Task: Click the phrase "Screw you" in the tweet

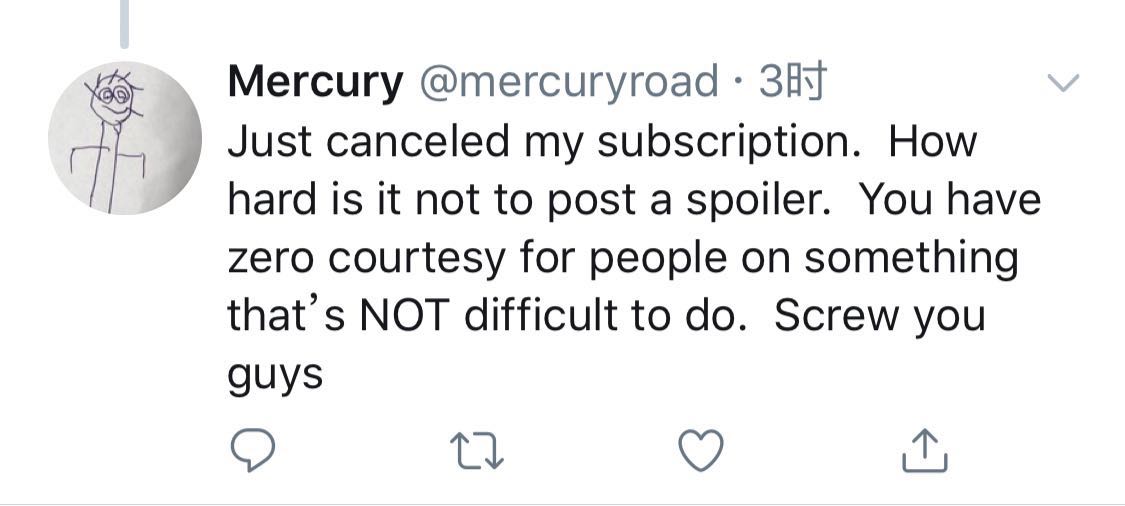Action: [880, 316]
